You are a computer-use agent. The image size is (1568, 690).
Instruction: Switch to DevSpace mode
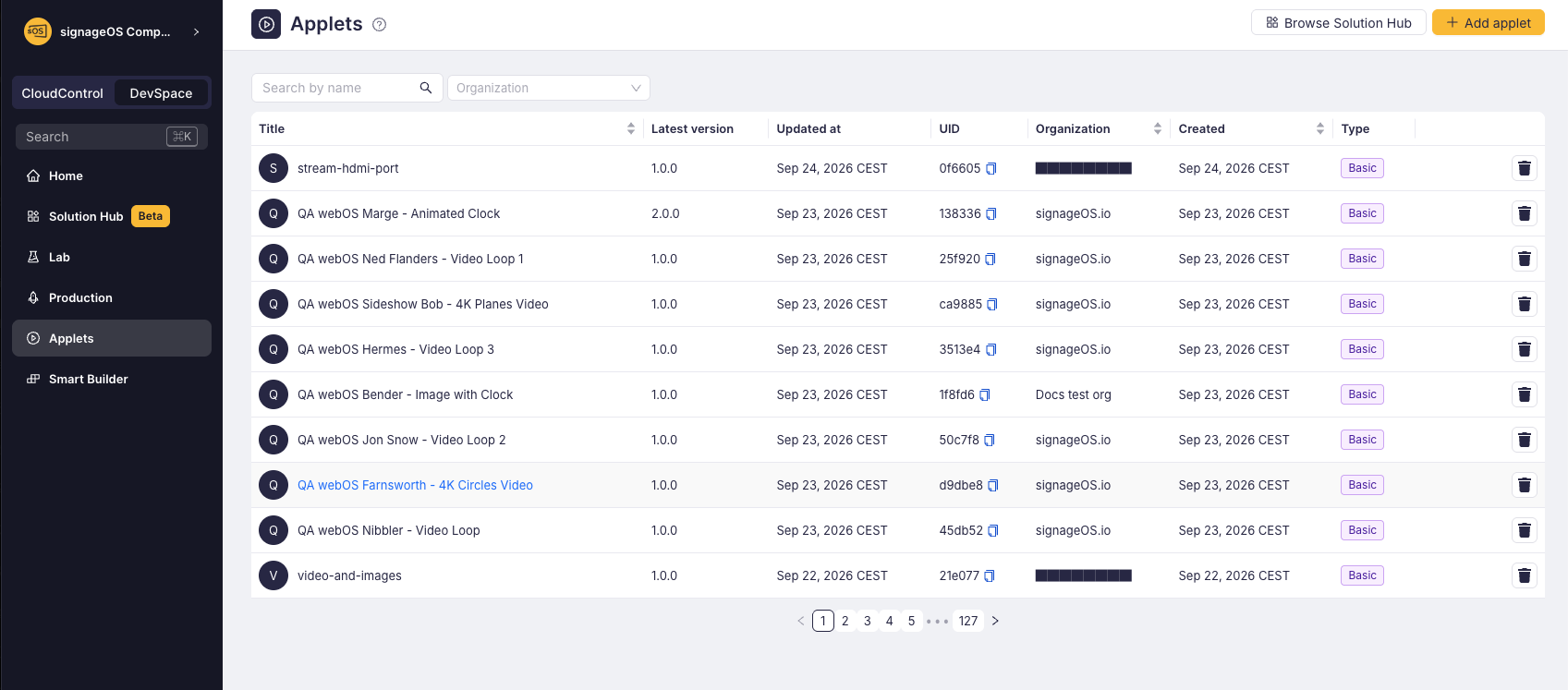[161, 93]
